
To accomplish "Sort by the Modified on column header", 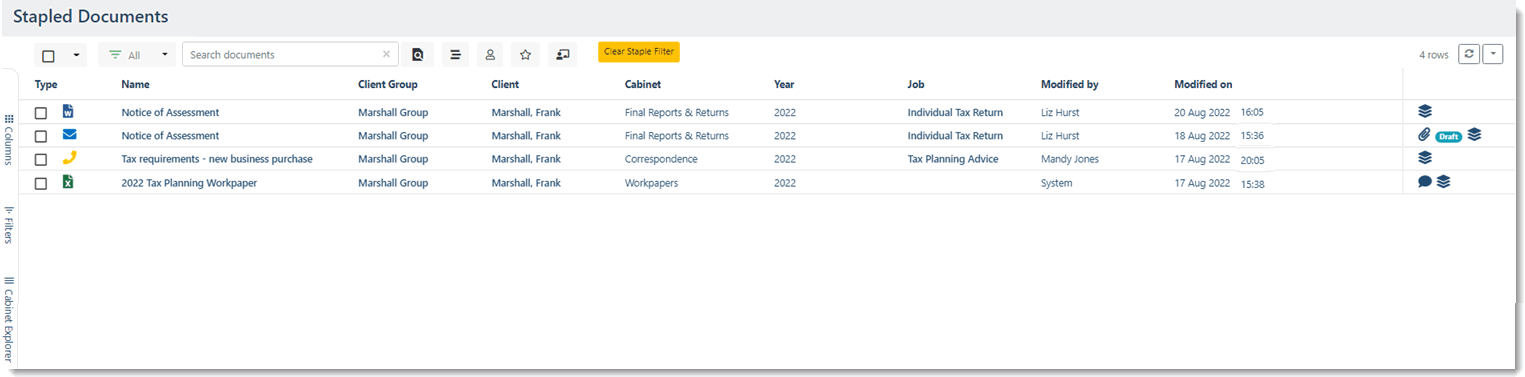I will pos(1203,85).
